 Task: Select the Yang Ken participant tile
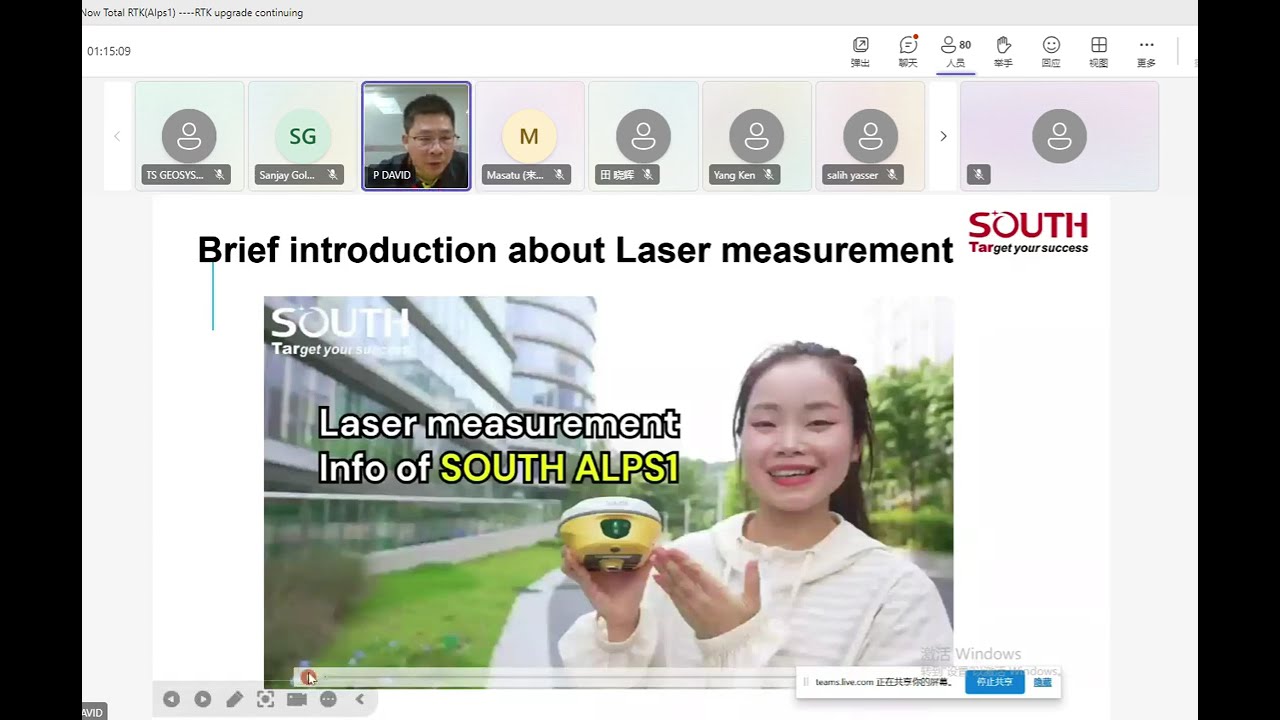tap(757, 136)
